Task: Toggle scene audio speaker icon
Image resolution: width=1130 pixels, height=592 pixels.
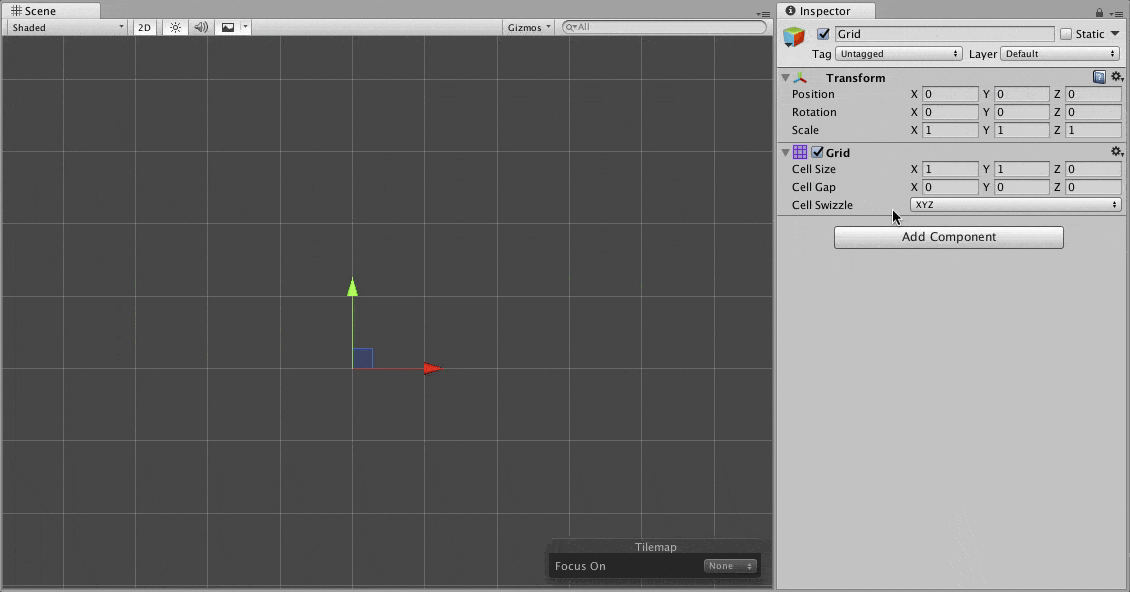Action: 201,27
